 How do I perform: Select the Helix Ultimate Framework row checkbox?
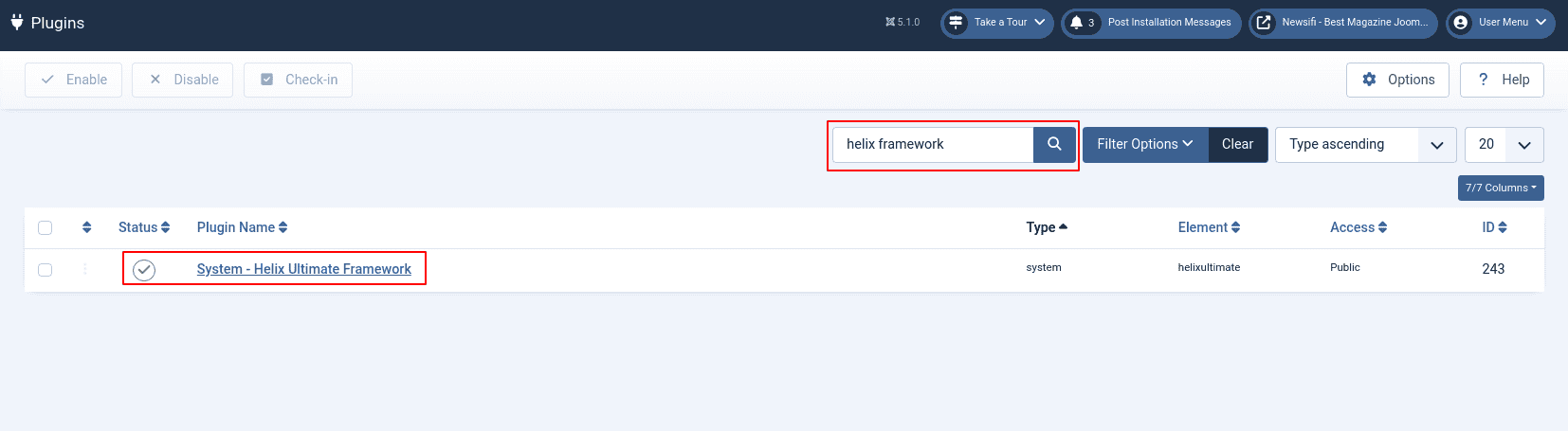coord(45,270)
